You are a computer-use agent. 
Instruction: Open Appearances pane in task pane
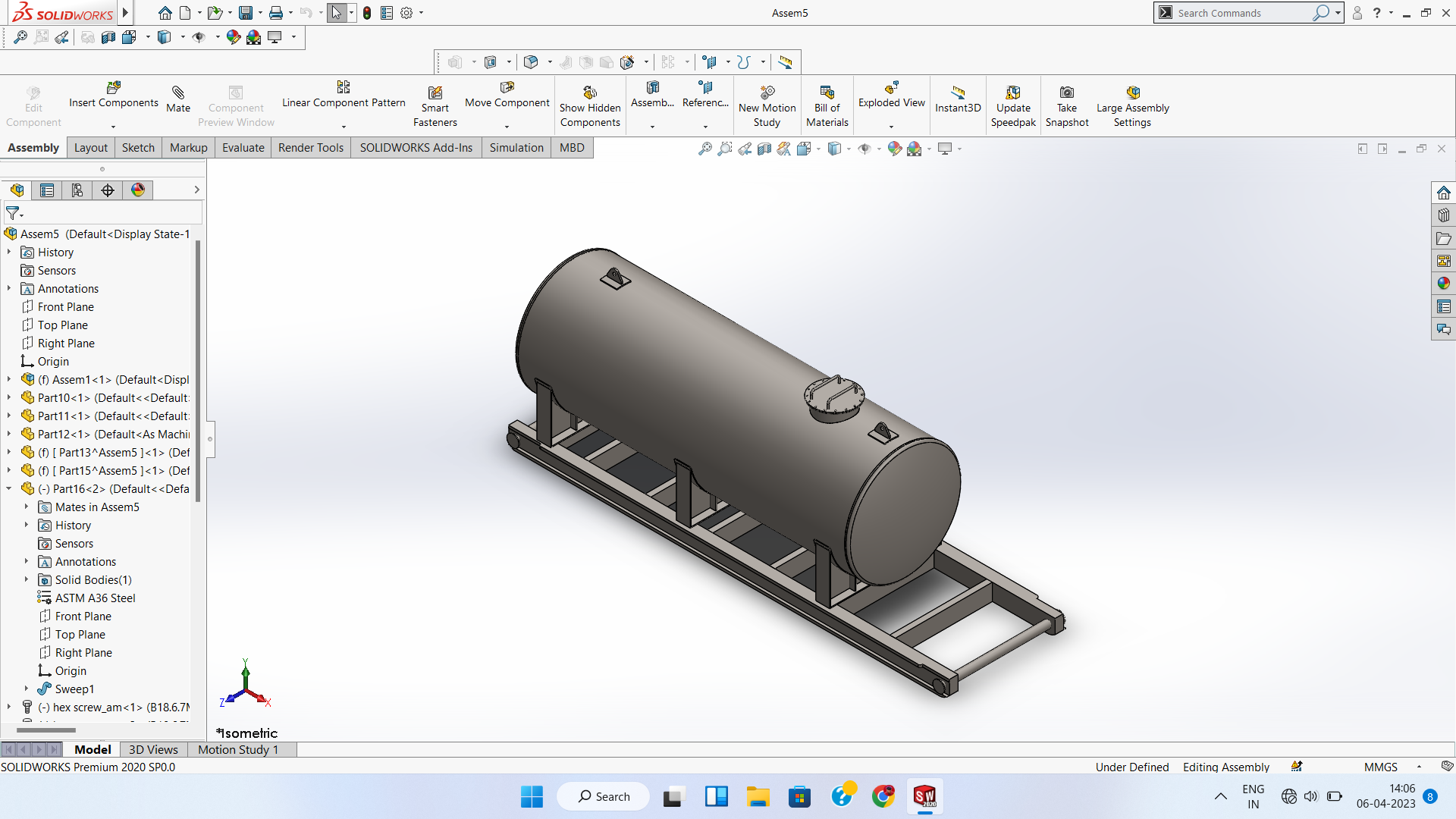tap(1443, 284)
